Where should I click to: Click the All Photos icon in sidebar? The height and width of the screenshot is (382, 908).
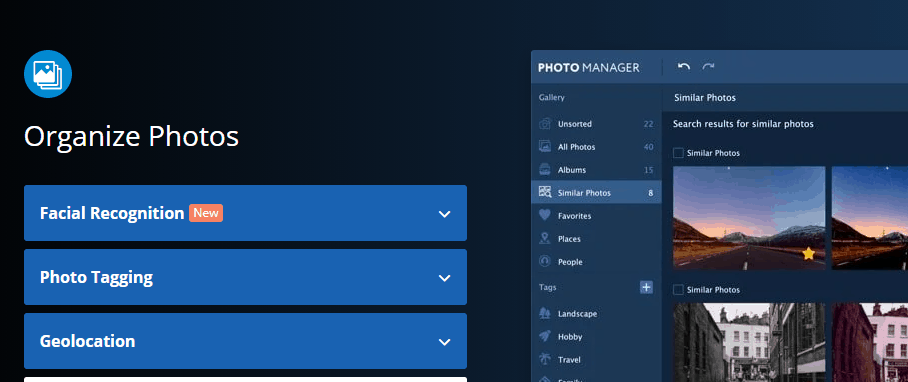[544, 146]
